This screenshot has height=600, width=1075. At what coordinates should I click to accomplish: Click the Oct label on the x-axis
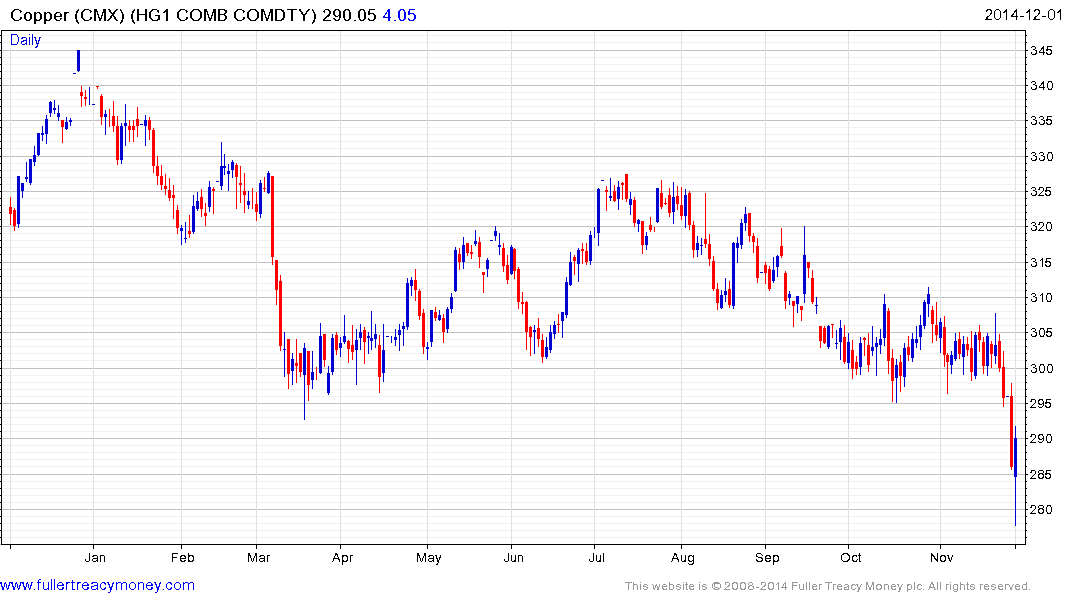pyautogui.click(x=851, y=557)
